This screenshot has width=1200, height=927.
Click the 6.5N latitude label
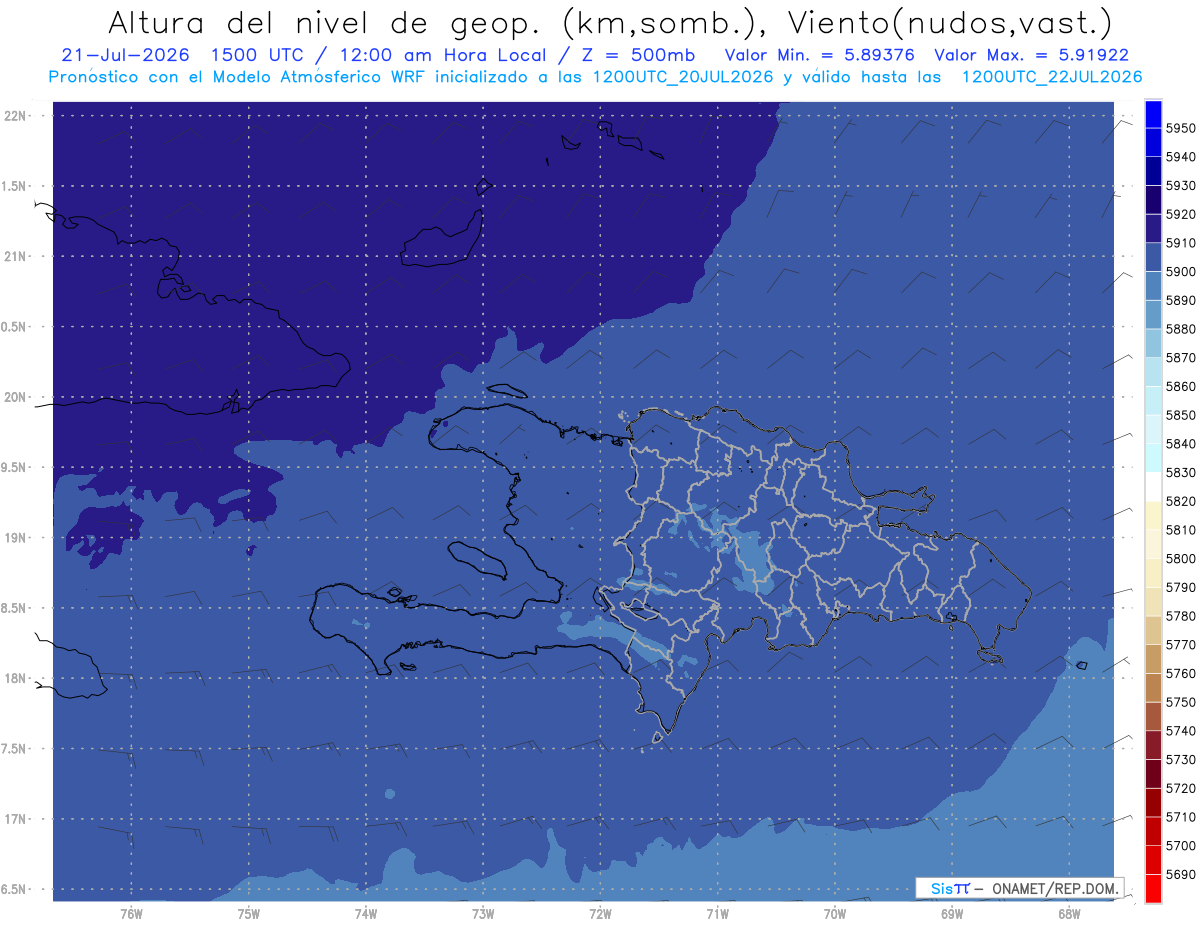(x=14, y=890)
